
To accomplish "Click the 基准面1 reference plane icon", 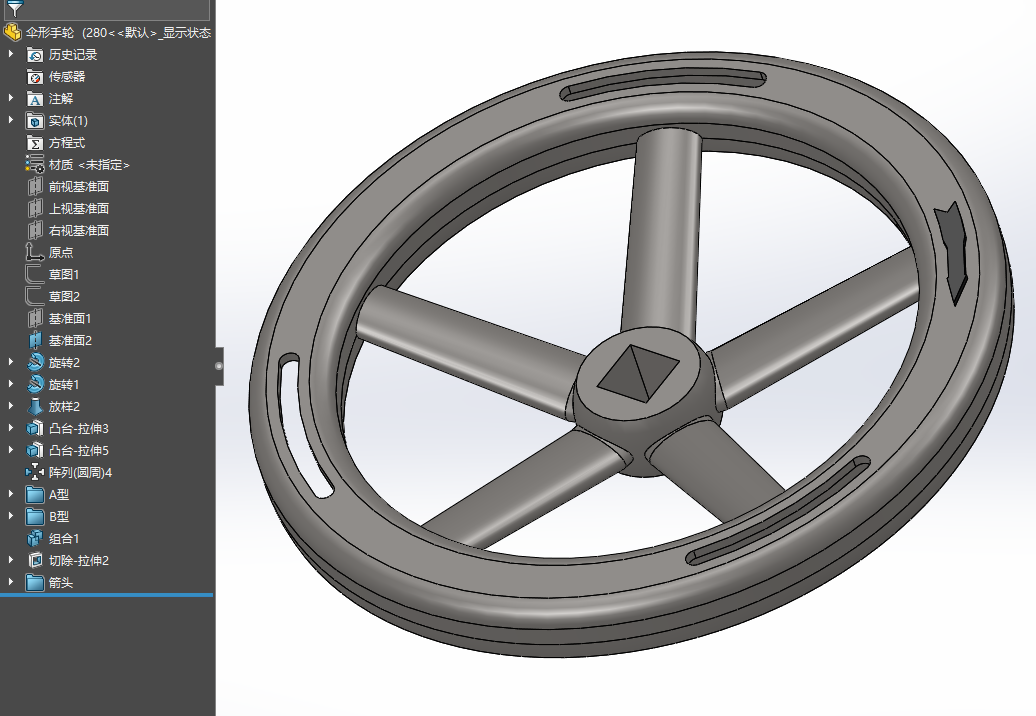I will (34, 318).
